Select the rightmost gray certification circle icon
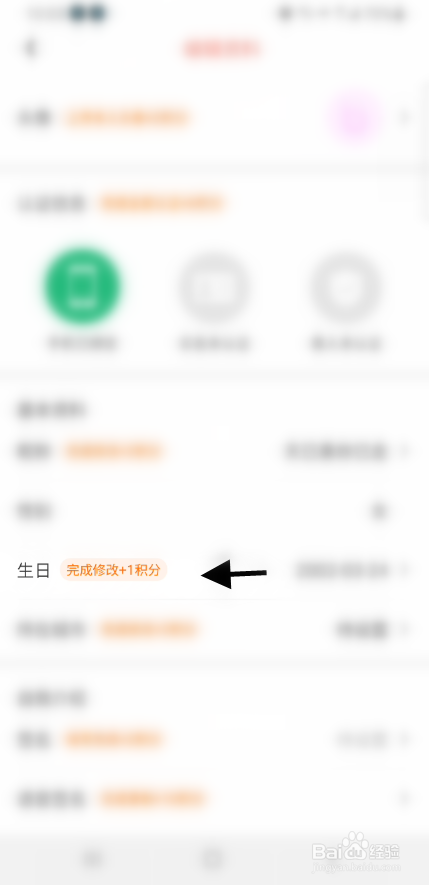Image resolution: width=429 pixels, height=885 pixels. point(346,288)
